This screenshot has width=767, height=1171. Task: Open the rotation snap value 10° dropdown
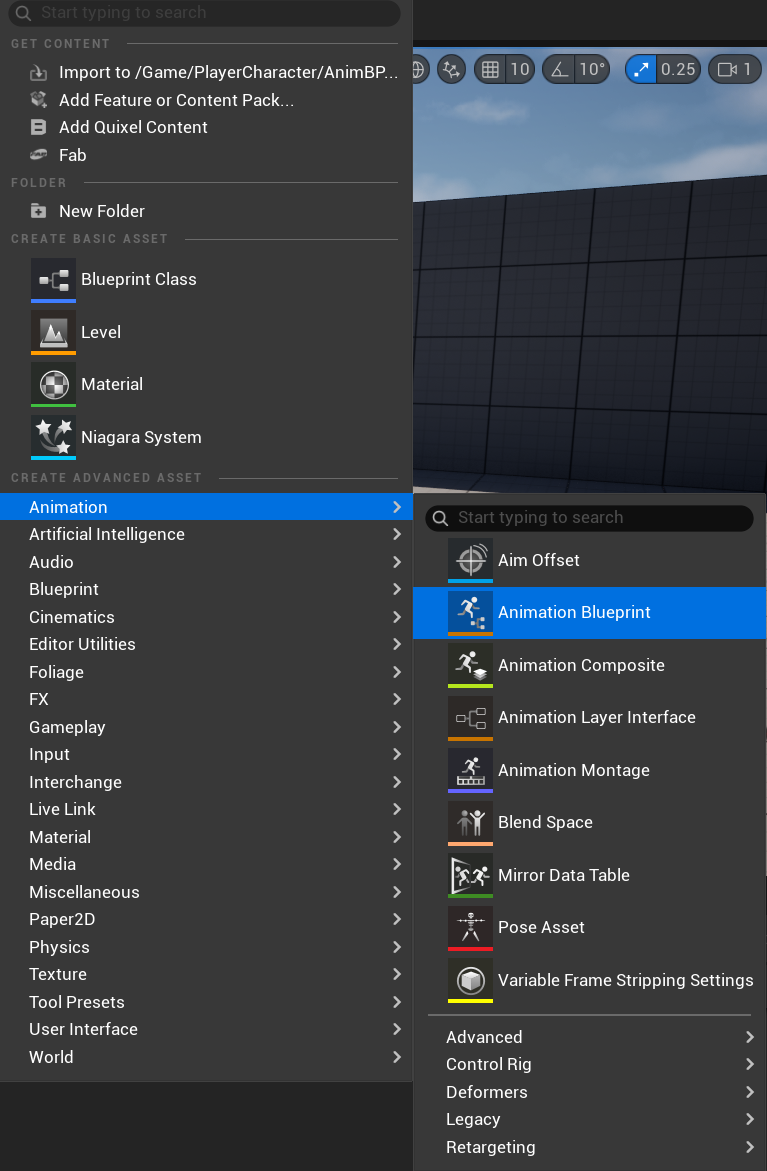click(592, 69)
